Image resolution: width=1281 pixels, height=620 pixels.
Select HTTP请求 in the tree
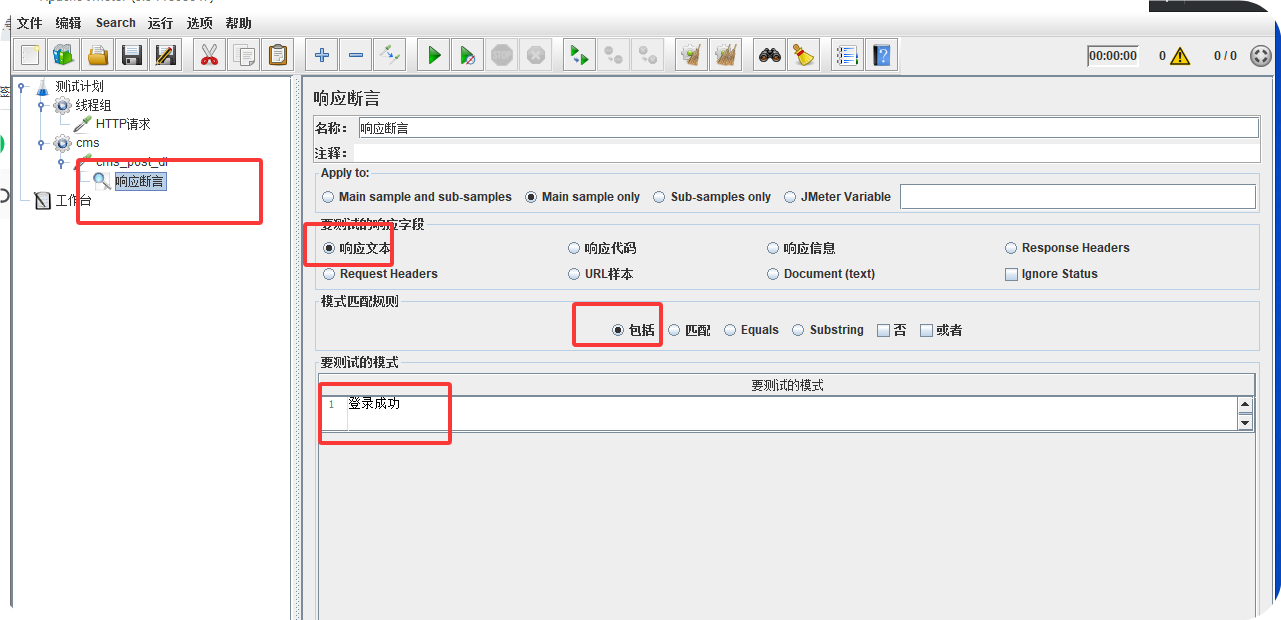[x=123, y=124]
